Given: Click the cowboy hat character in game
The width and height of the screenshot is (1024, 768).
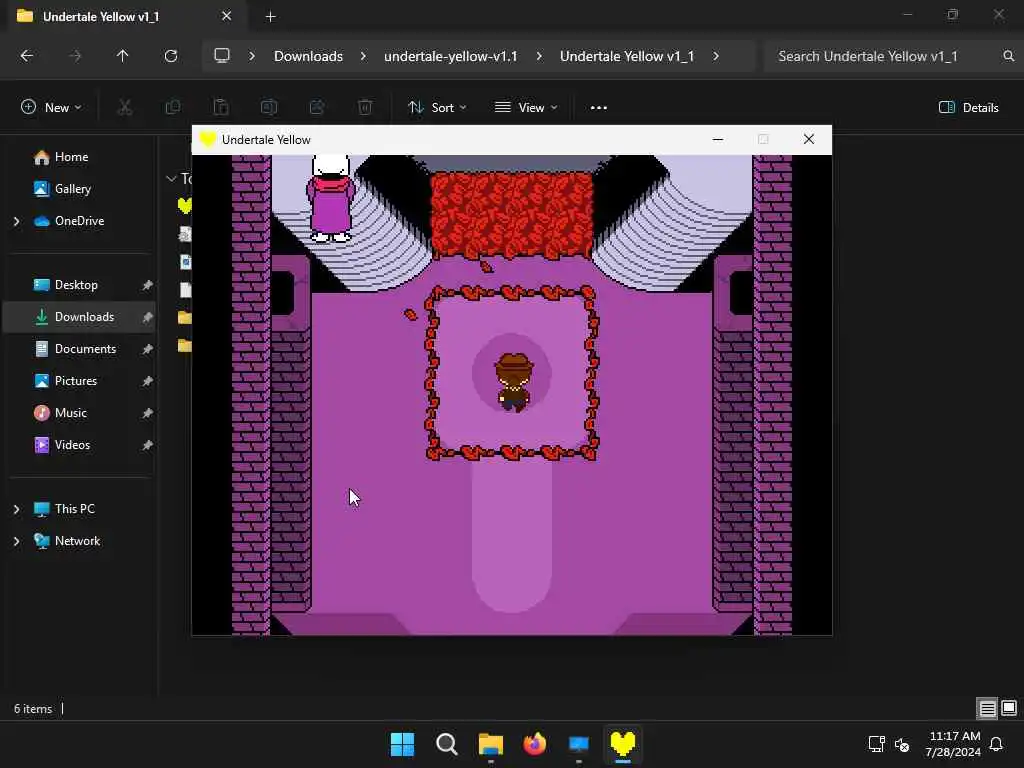Looking at the screenshot, I should [x=514, y=383].
